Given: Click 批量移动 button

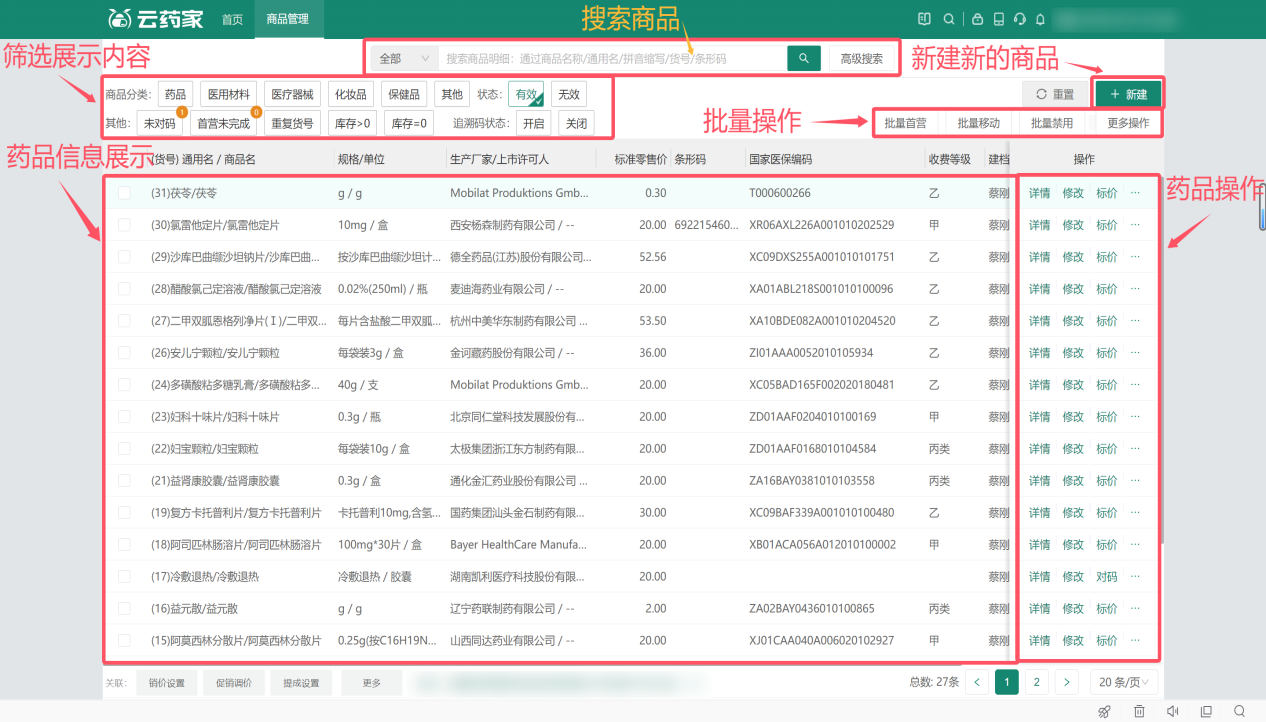Looking at the screenshot, I should pos(978,123).
